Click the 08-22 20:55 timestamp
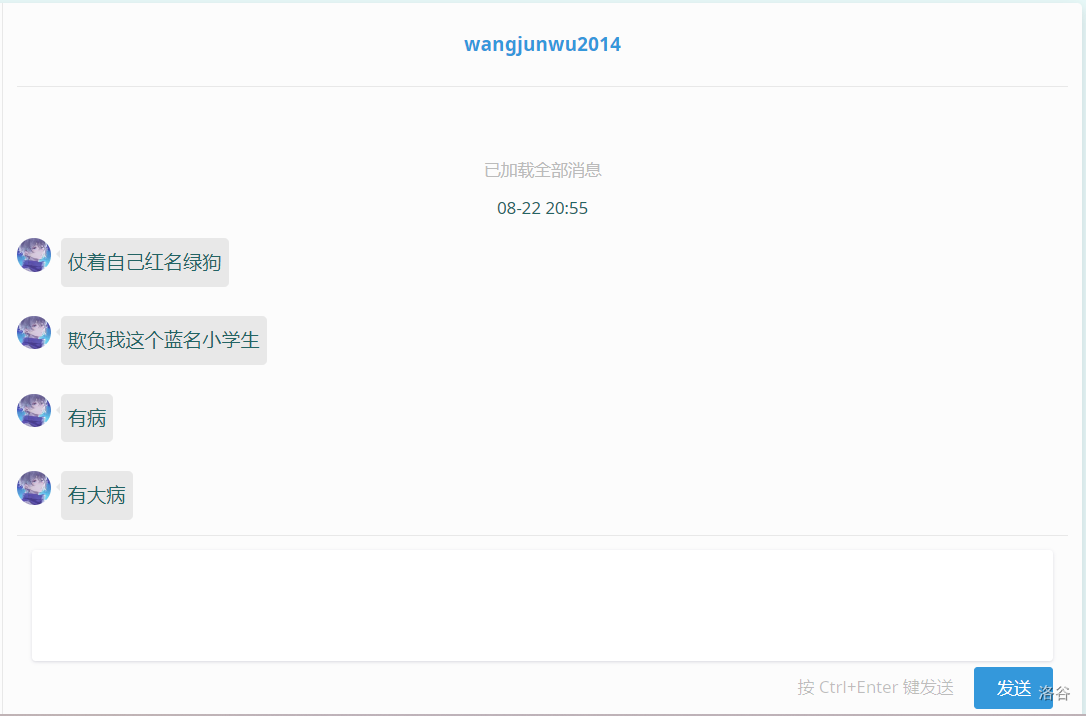1086x716 pixels. coord(542,208)
